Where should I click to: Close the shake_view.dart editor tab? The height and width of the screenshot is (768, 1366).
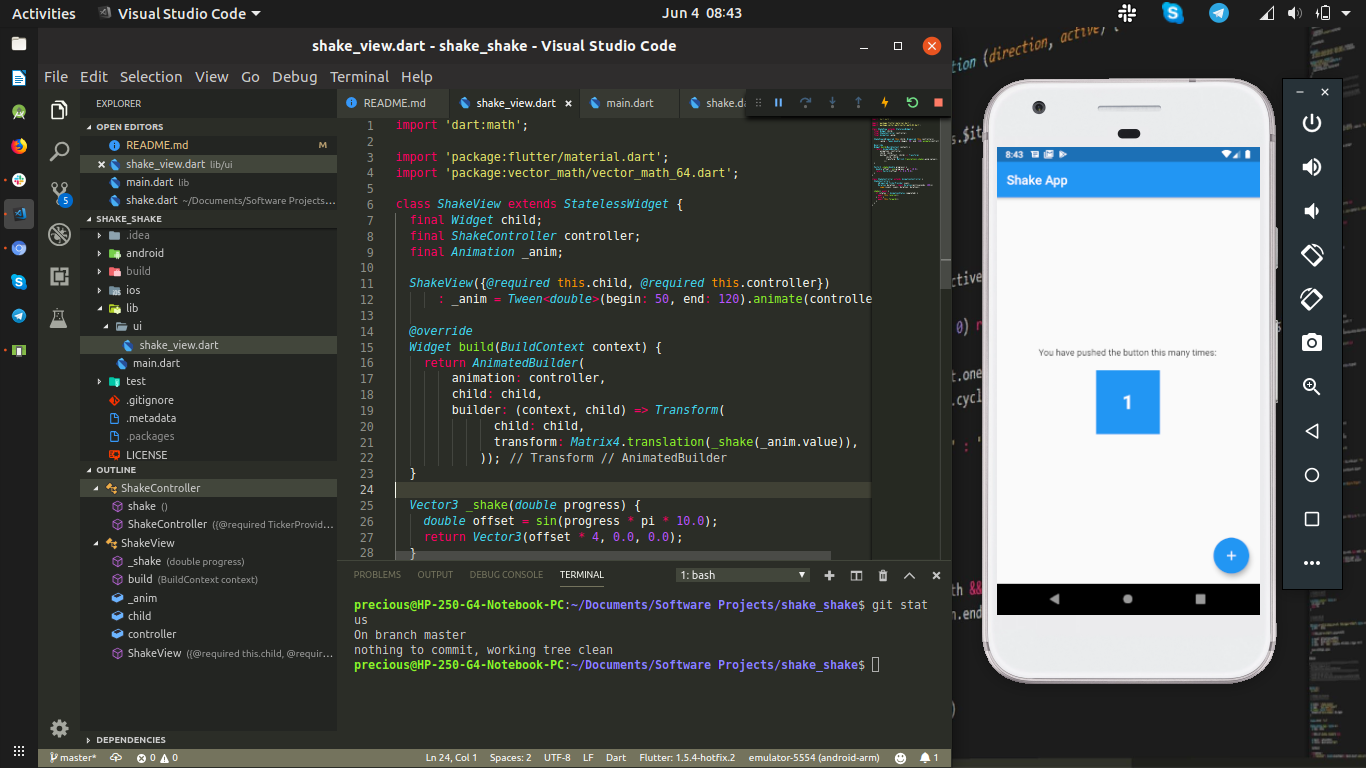point(569,103)
